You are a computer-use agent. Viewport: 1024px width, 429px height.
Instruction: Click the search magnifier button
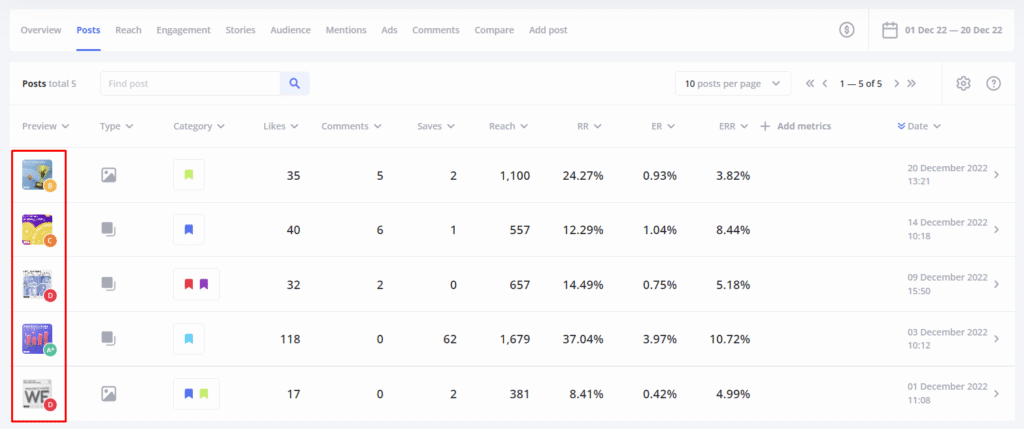(294, 84)
